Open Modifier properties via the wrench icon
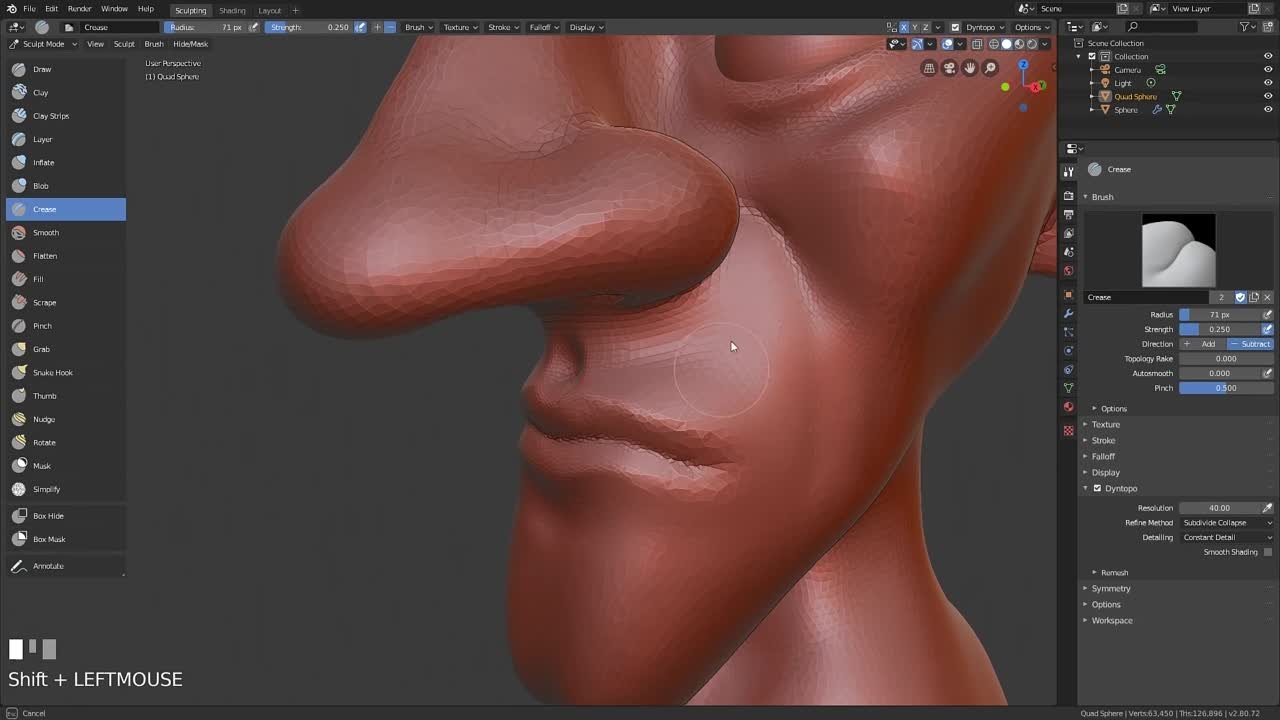This screenshot has width=1280, height=720. tap(1068, 315)
